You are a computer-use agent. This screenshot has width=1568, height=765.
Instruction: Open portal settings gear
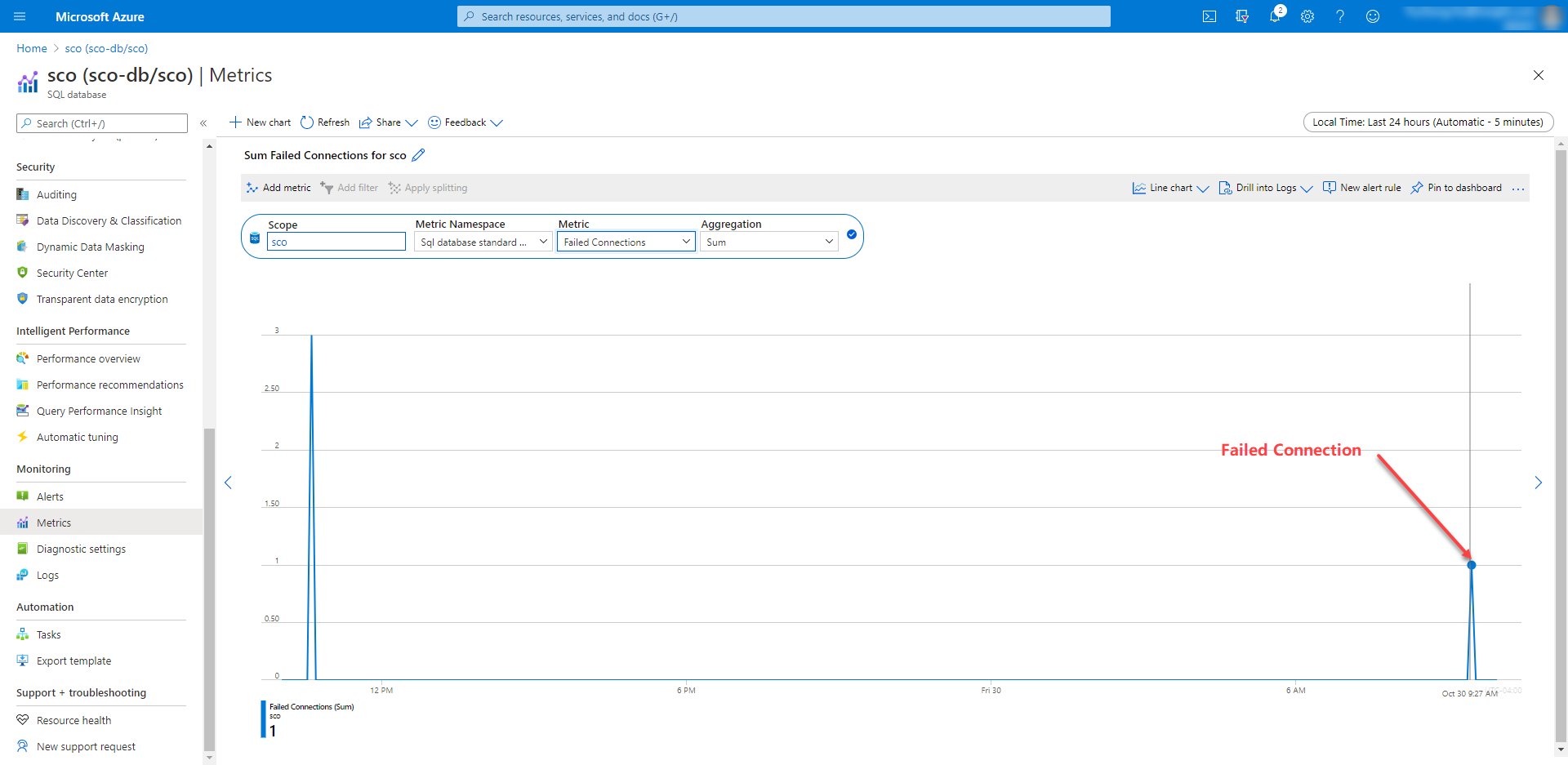[x=1307, y=16]
